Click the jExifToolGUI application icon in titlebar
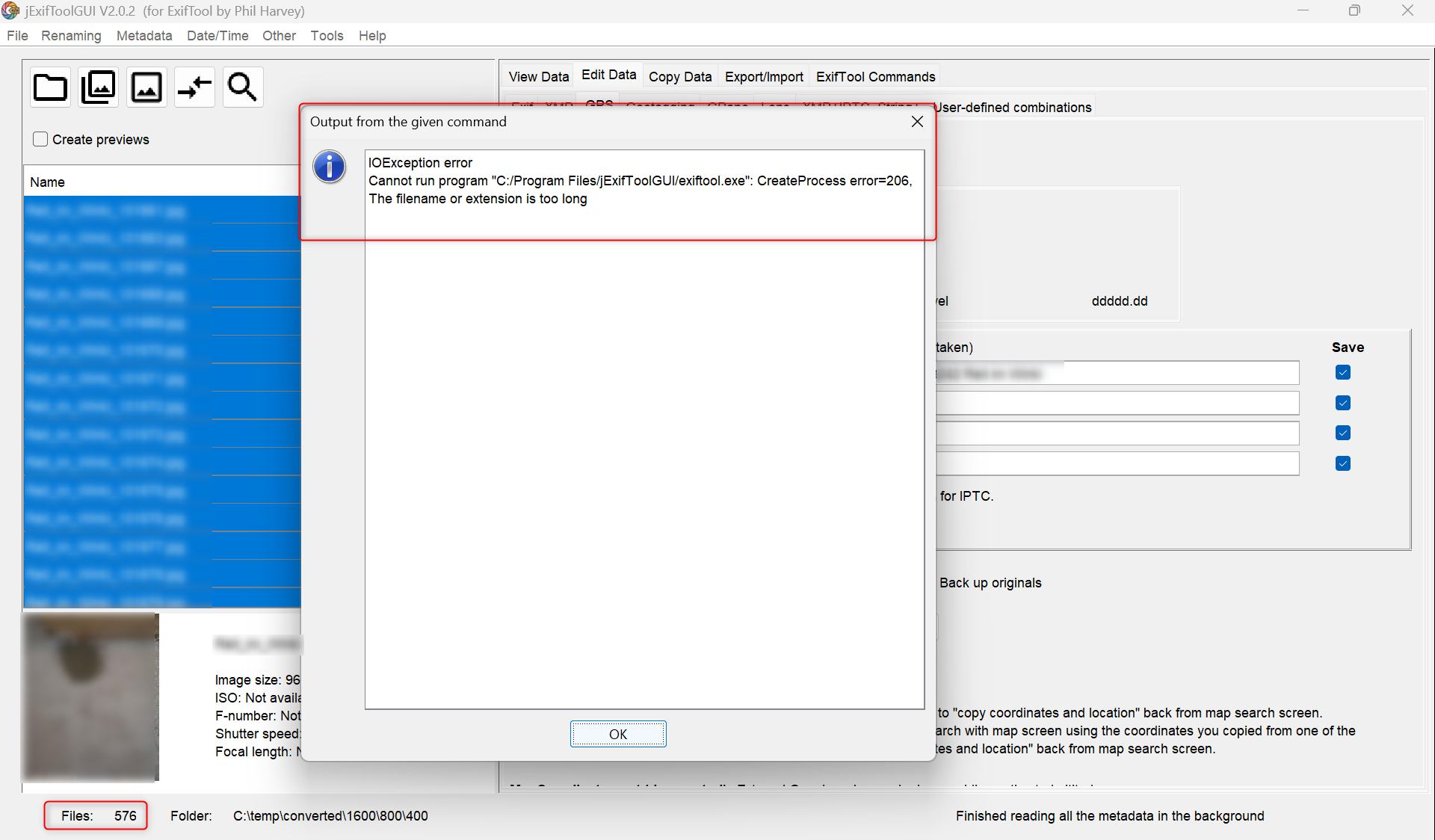 tap(10, 10)
